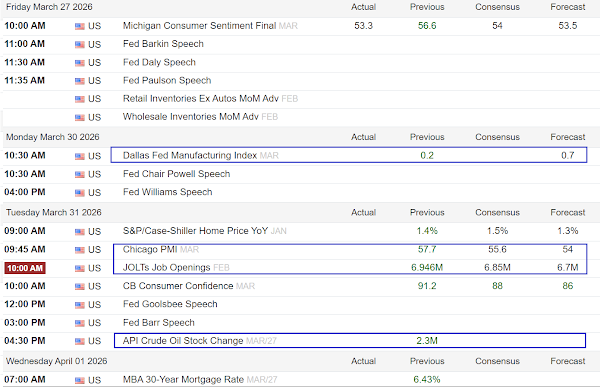
Task: Click US flag in Fed Paulson Speech row
Action: pos(80,81)
